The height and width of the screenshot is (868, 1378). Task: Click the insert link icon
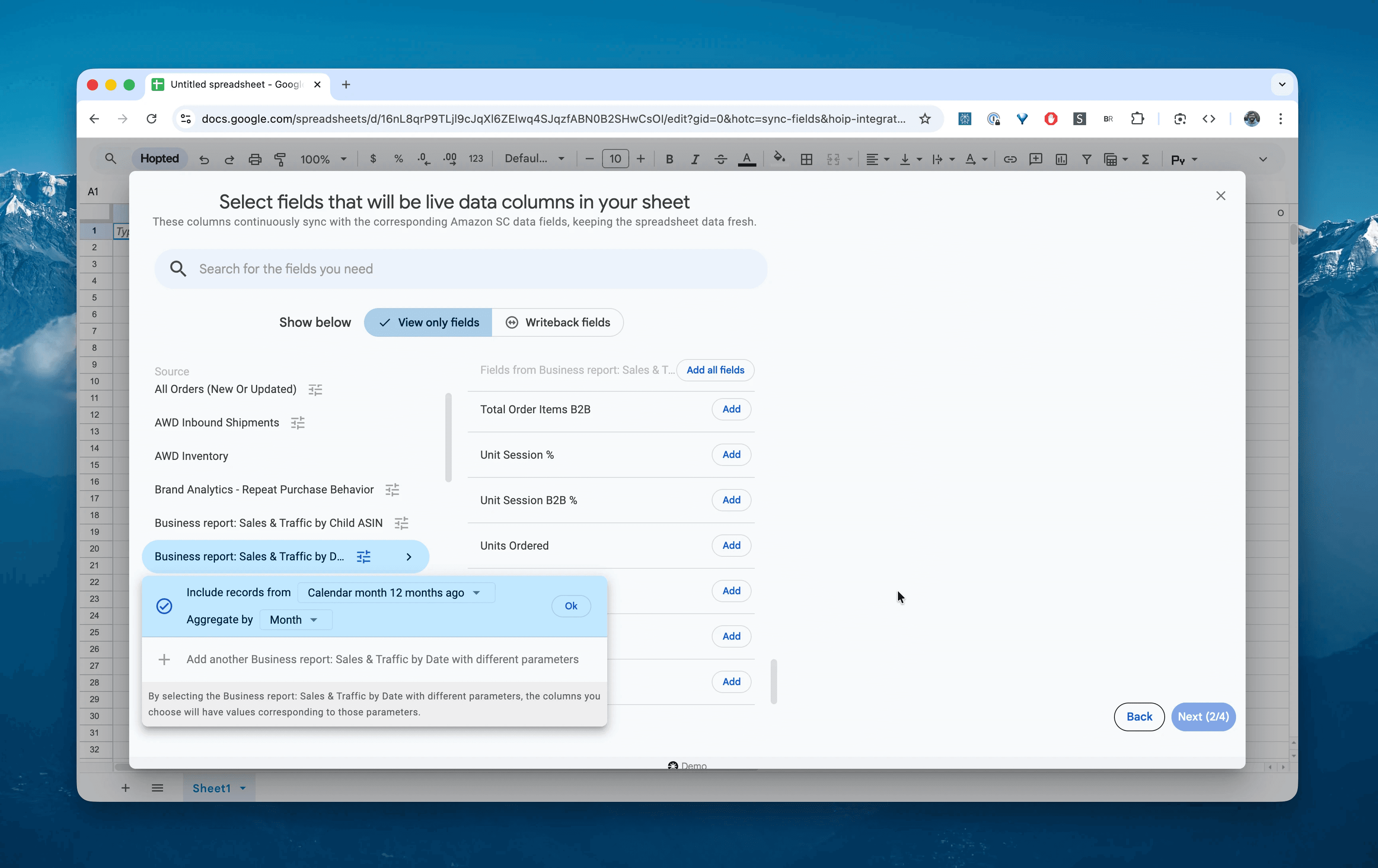(1010, 159)
